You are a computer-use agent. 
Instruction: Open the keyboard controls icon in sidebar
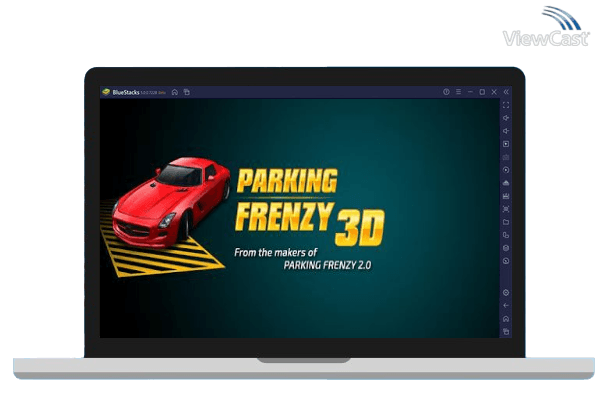(506, 157)
